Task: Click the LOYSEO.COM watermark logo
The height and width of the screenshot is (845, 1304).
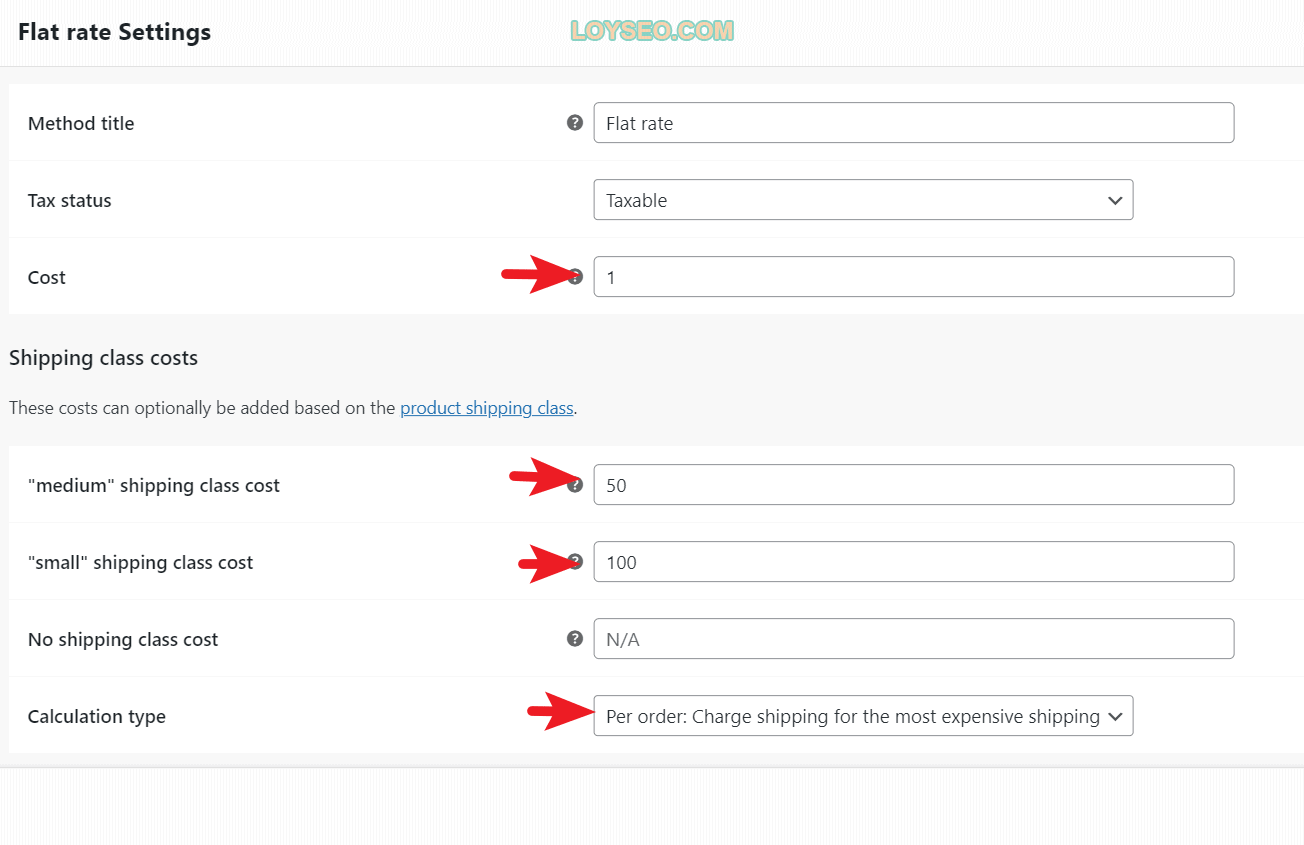Action: coord(652,31)
